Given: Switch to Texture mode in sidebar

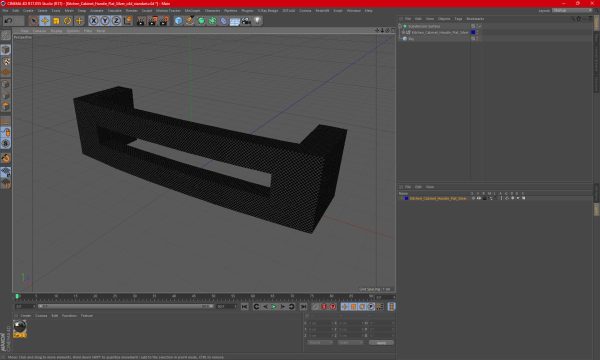Looking at the screenshot, I should (x=6, y=61).
